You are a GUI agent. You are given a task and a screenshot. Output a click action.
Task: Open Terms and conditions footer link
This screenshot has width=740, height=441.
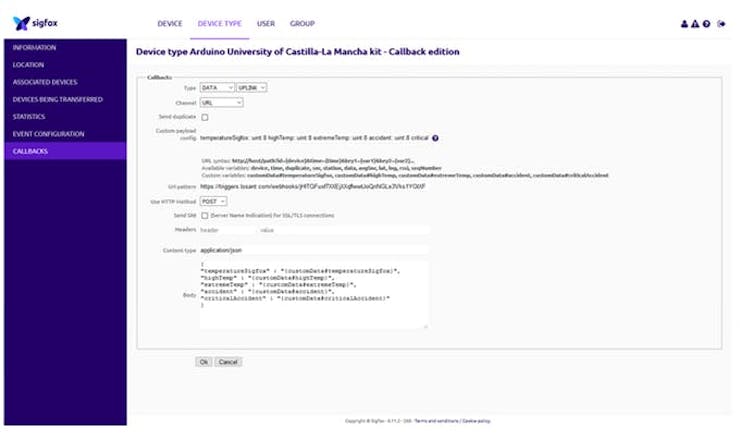coord(437,421)
